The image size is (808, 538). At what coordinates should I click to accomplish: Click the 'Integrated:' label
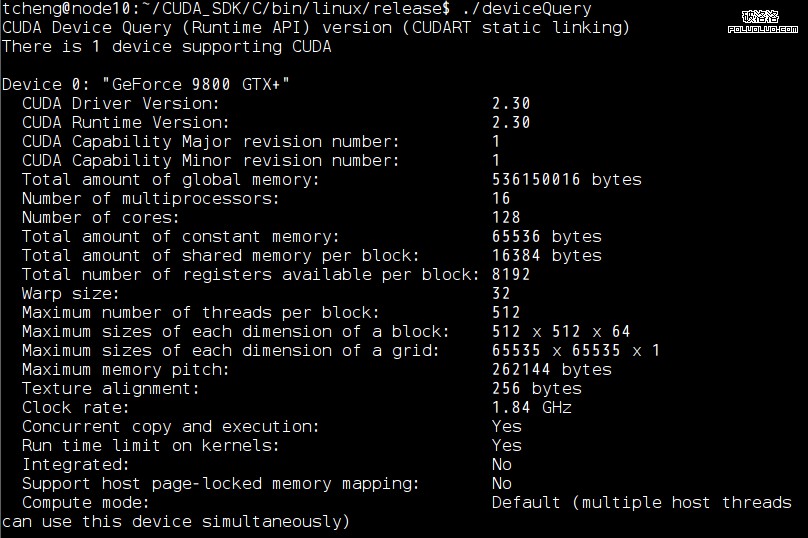[75, 465]
